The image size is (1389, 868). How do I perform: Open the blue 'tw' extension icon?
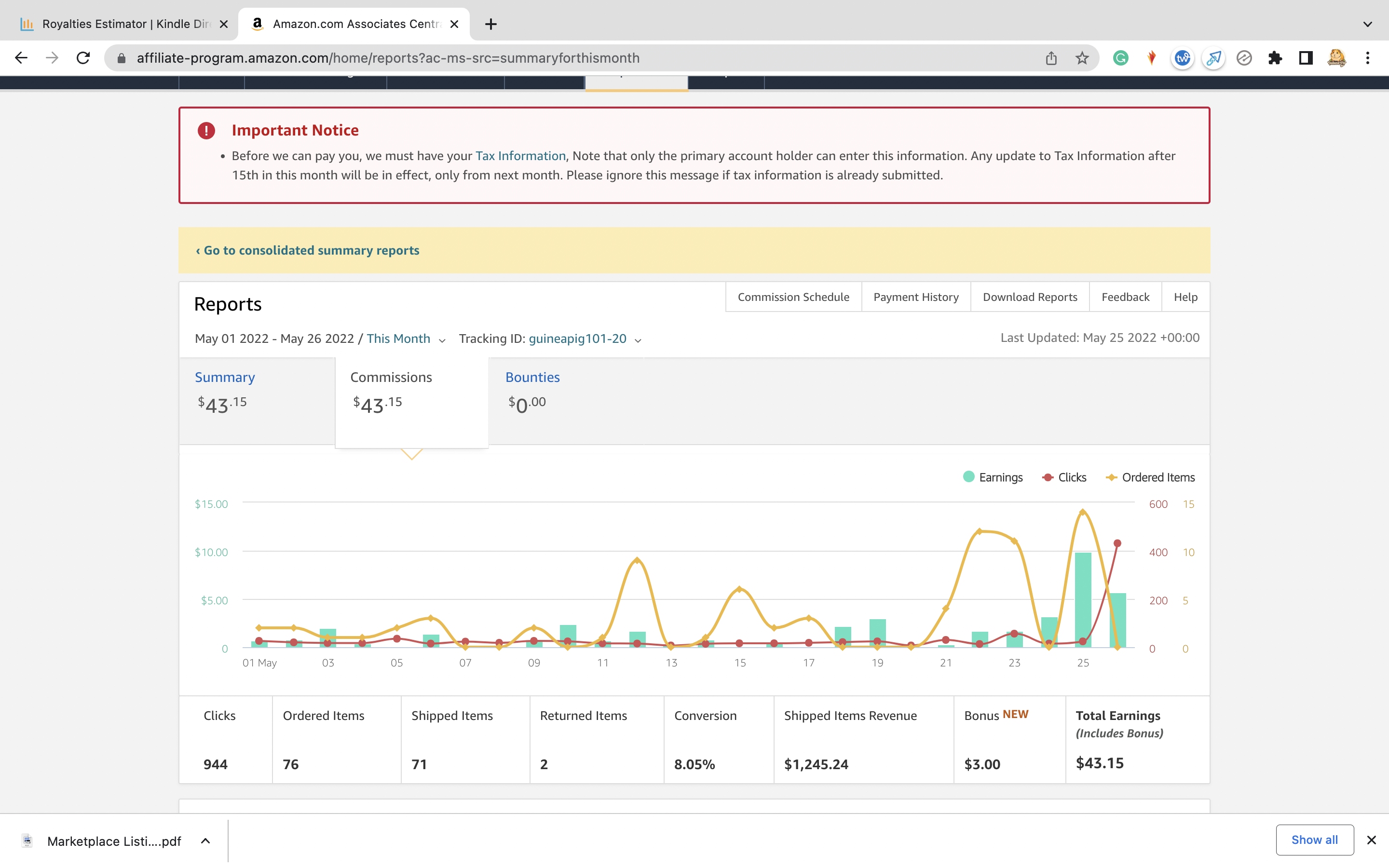tap(1183, 58)
